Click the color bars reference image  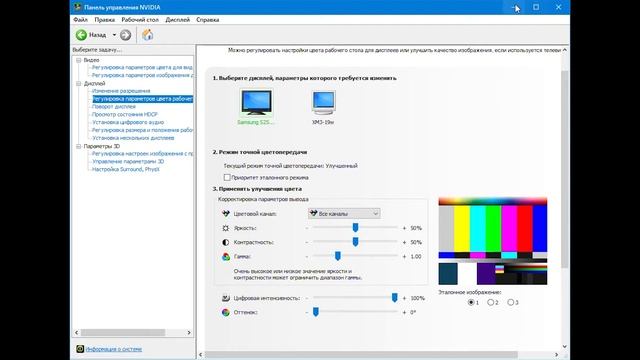[493, 241]
